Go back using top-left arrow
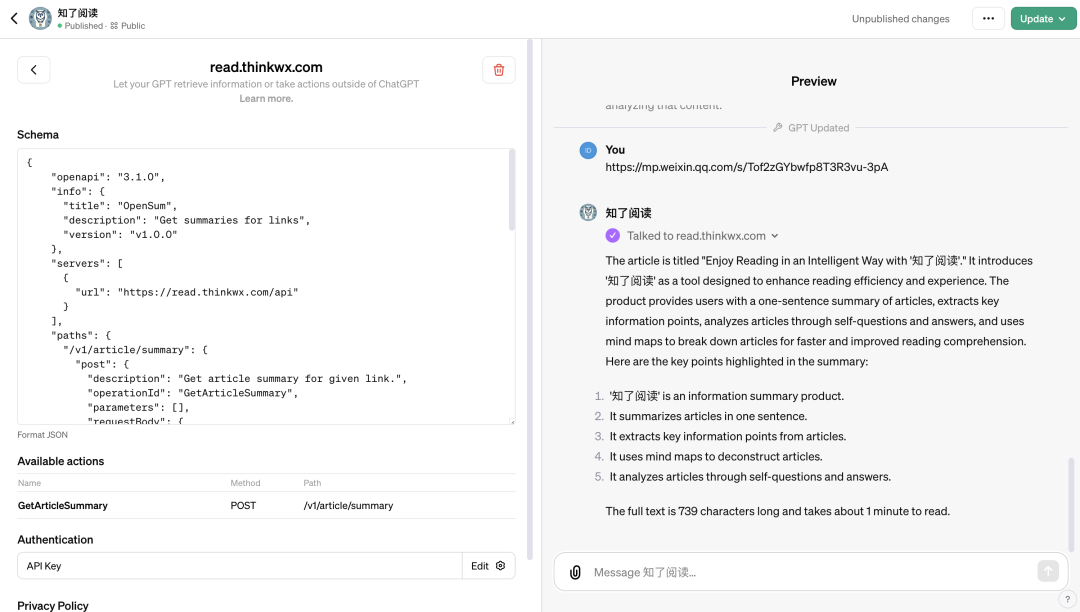The image size is (1080, 612). coord(14,19)
